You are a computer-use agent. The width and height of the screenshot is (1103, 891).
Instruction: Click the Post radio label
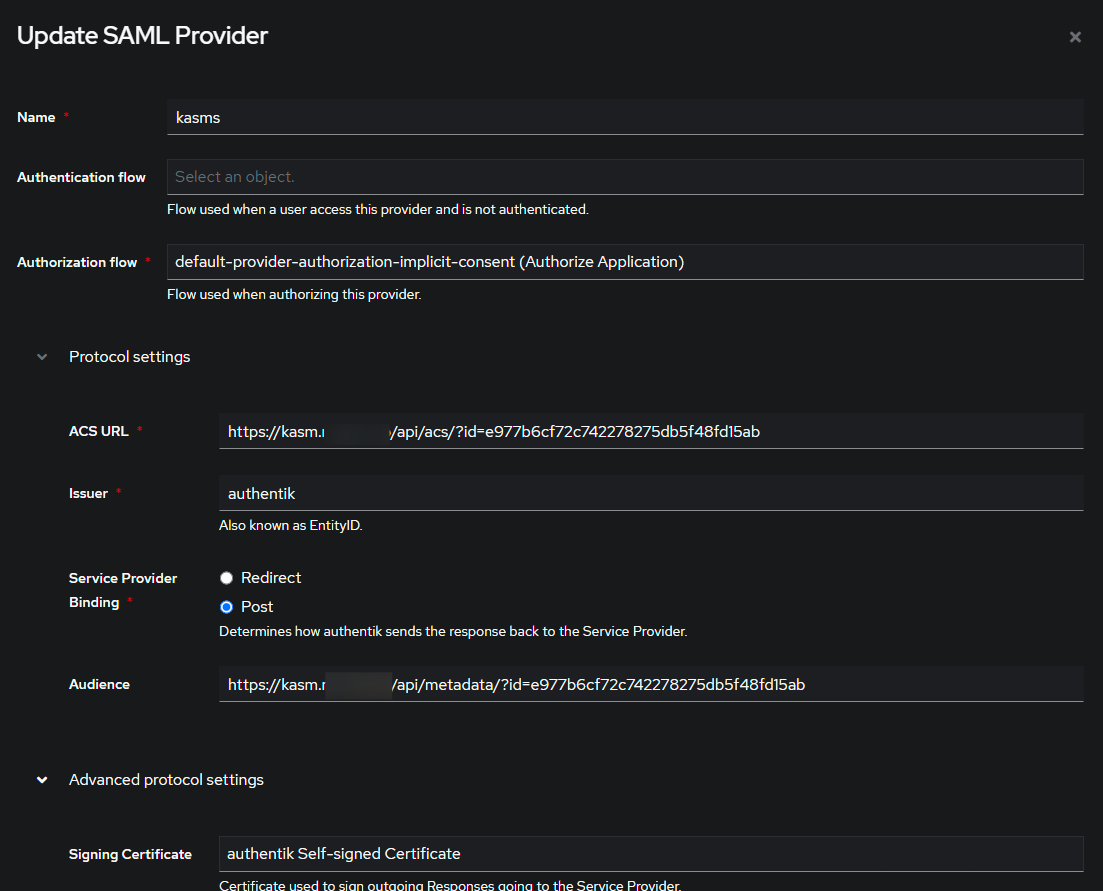tap(257, 606)
